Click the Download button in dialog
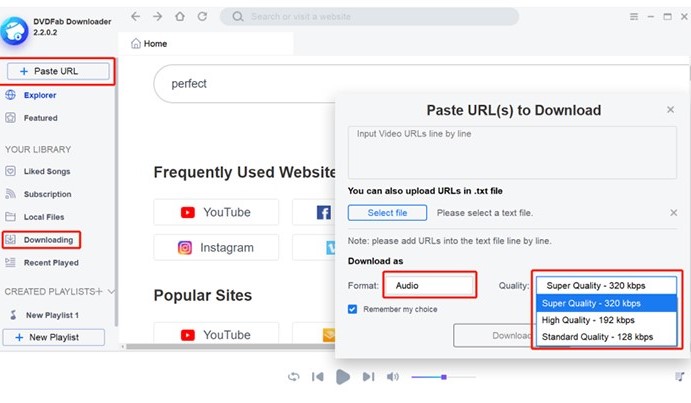 [495, 336]
